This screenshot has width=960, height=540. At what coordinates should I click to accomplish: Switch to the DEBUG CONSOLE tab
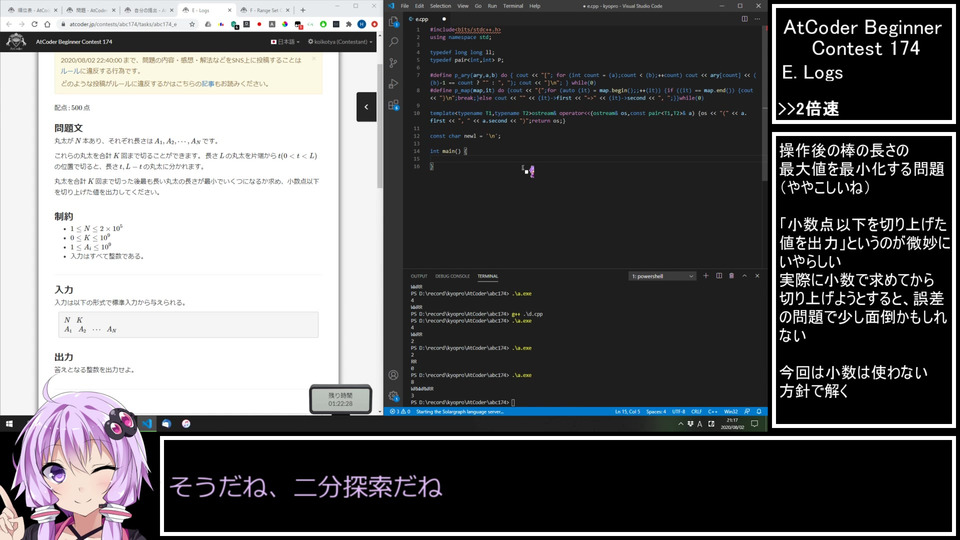(x=452, y=276)
